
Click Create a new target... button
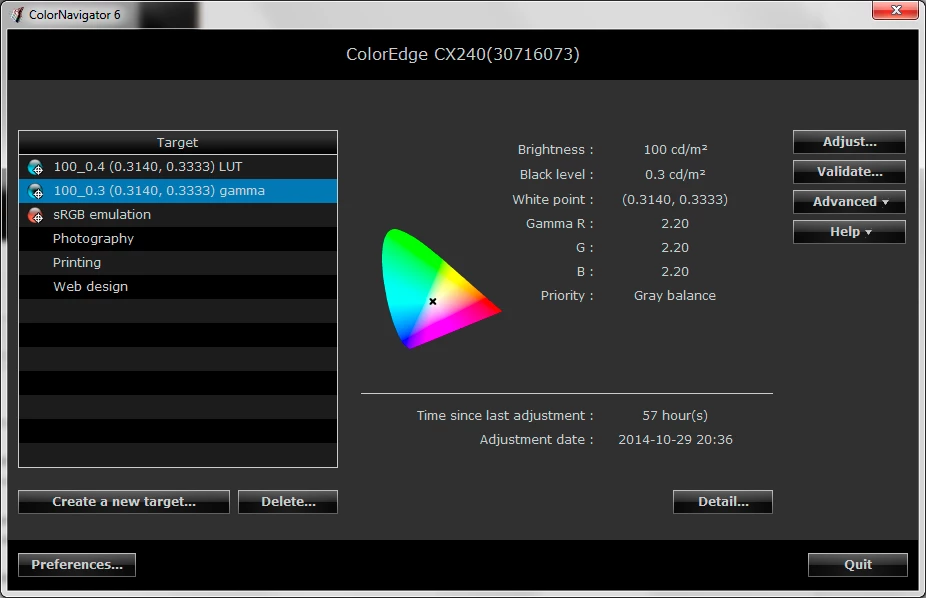(x=124, y=502)
